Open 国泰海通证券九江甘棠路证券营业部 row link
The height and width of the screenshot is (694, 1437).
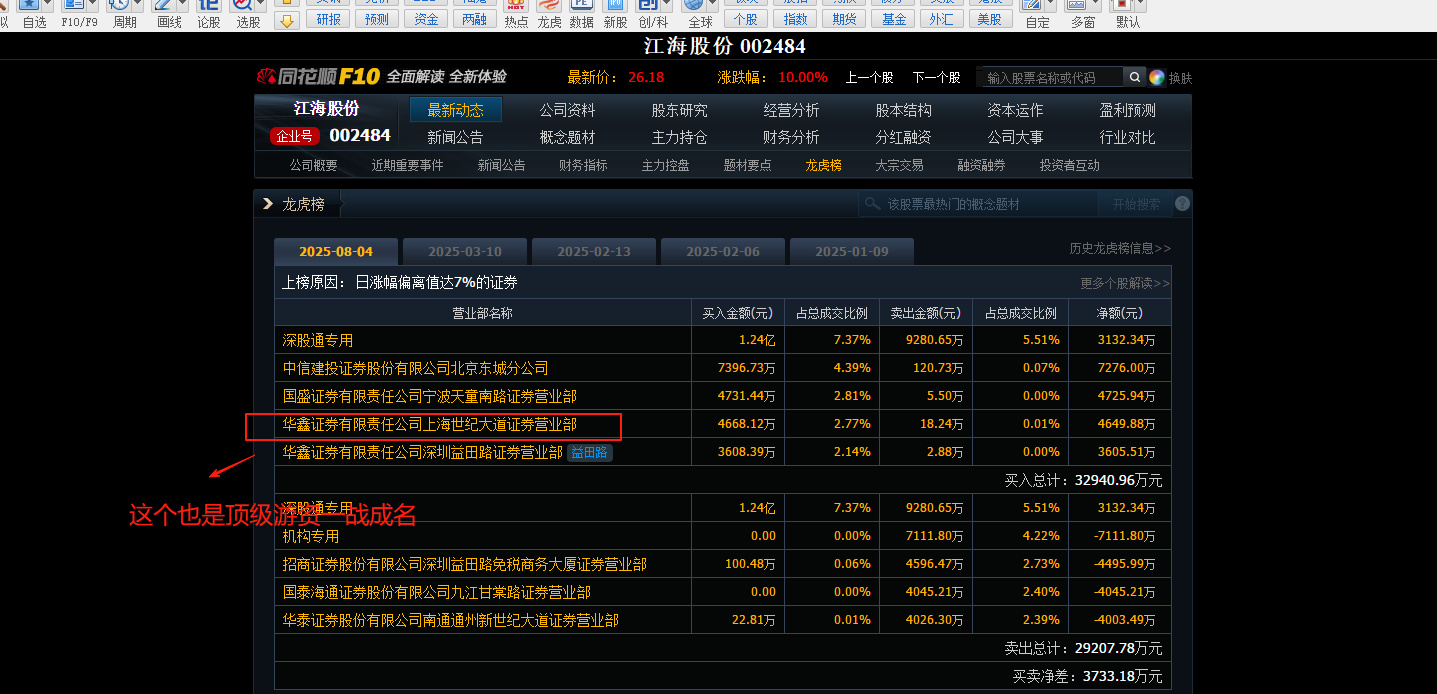436,592
